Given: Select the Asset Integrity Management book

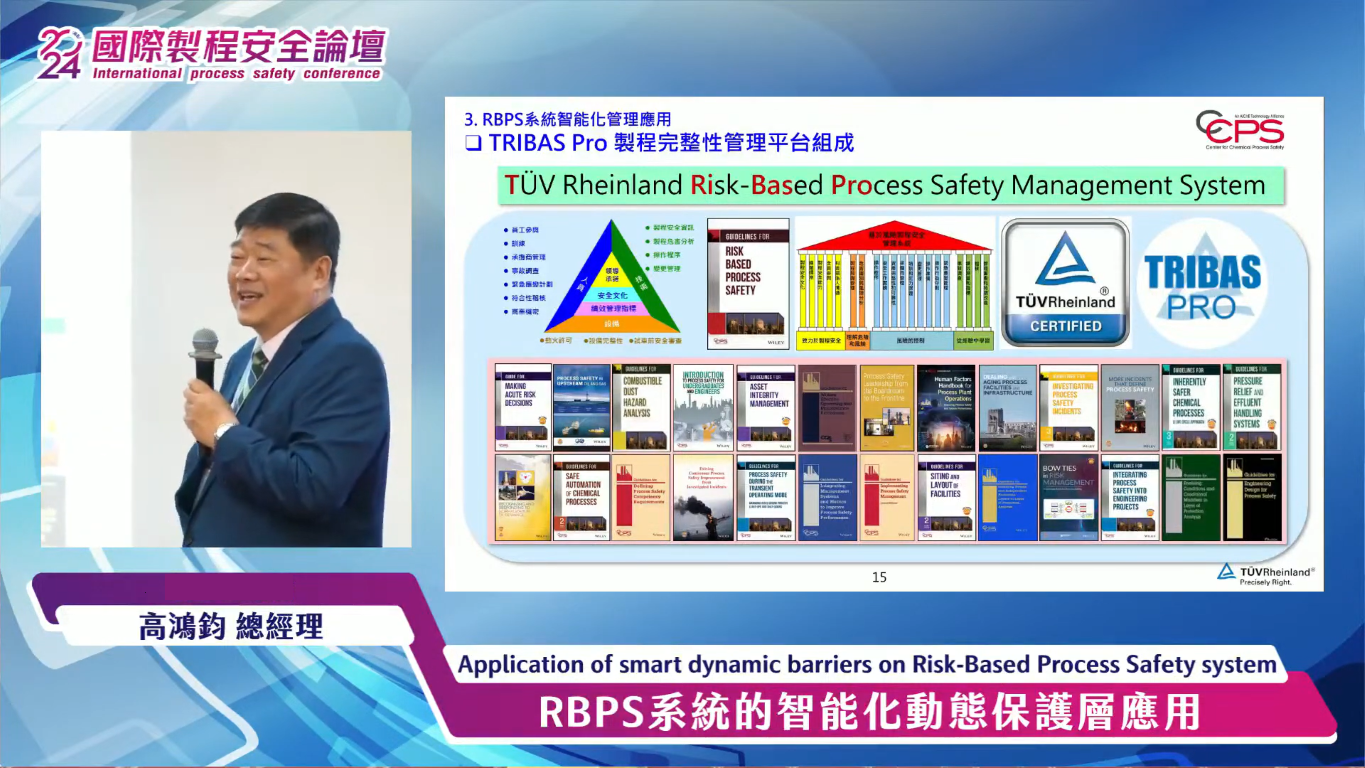Looking at the screenshot, I should [766, 408].
